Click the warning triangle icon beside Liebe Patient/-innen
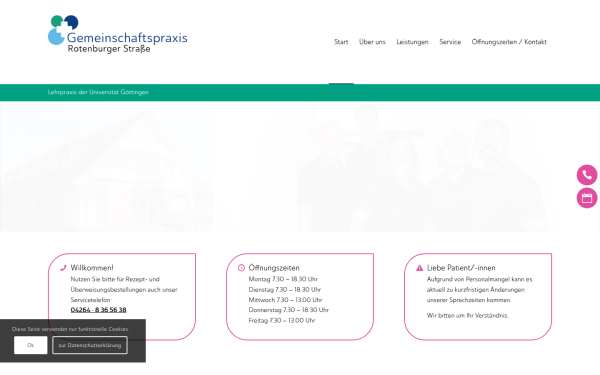 point(419,268)
